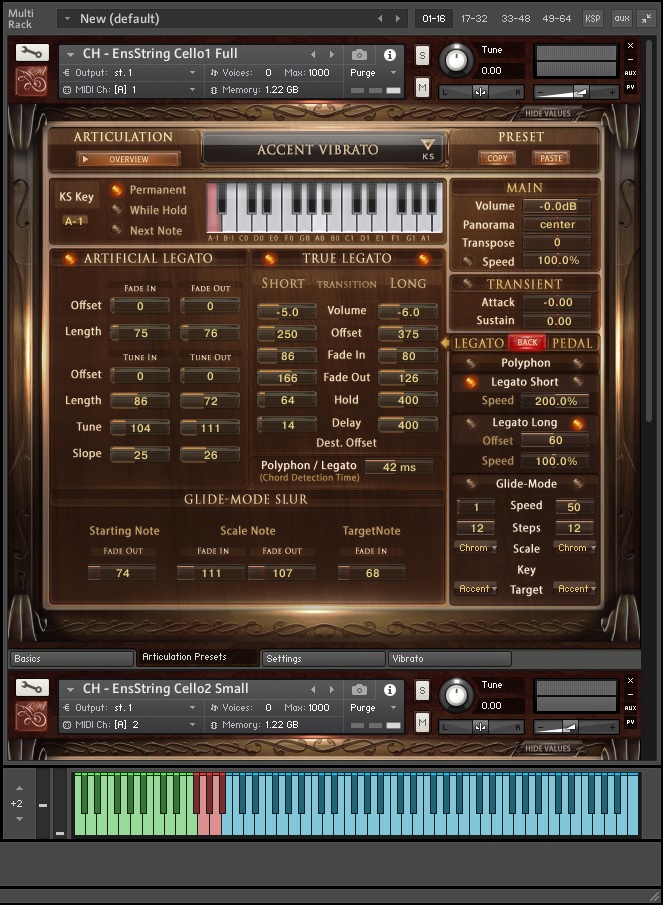This screenshot has width=663, height=905.
Task: Open the KSP script button in rack header
Action: [x=593, y=18]
